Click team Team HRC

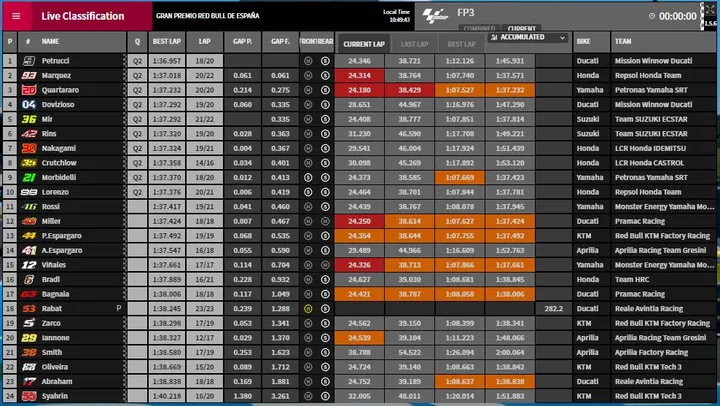pyautogui.click(x=632, y=279)
